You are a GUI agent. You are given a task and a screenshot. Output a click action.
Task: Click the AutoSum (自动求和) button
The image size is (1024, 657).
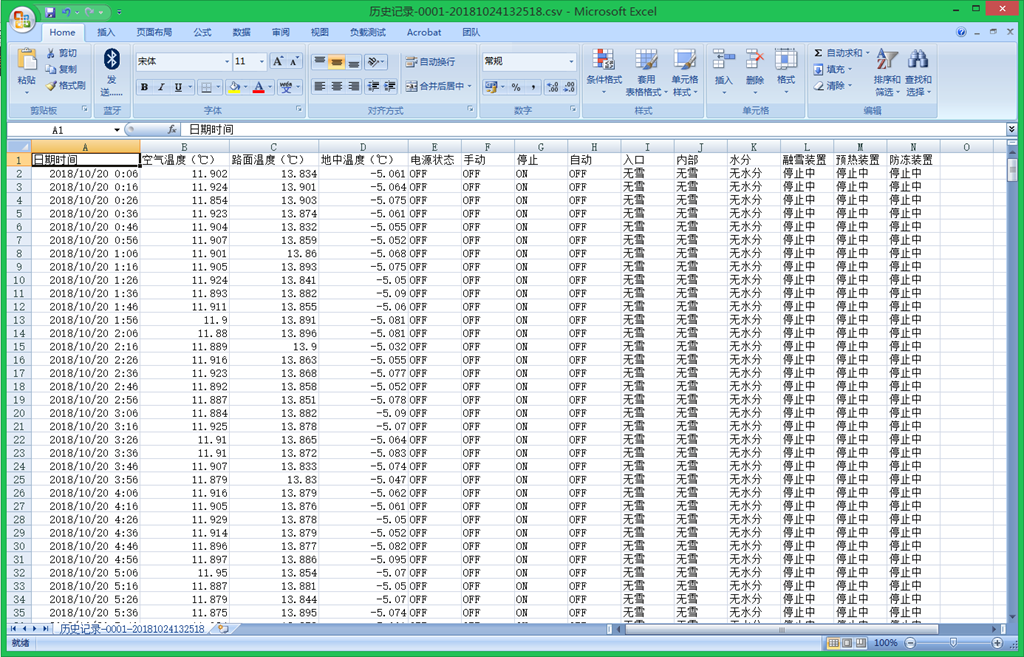pos(838,53)
